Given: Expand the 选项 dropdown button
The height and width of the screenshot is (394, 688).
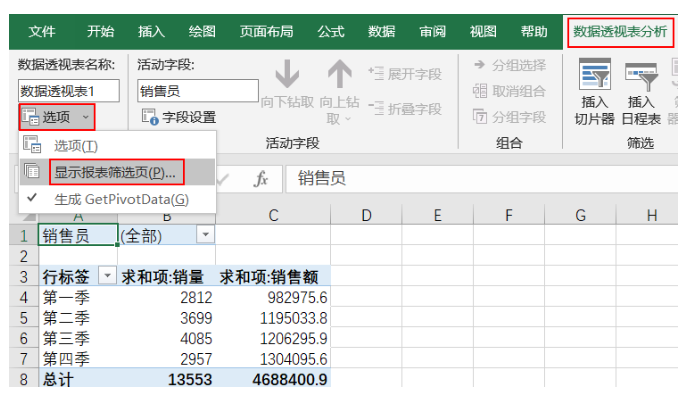Looking at the screenshot, I should click(57, 117).
